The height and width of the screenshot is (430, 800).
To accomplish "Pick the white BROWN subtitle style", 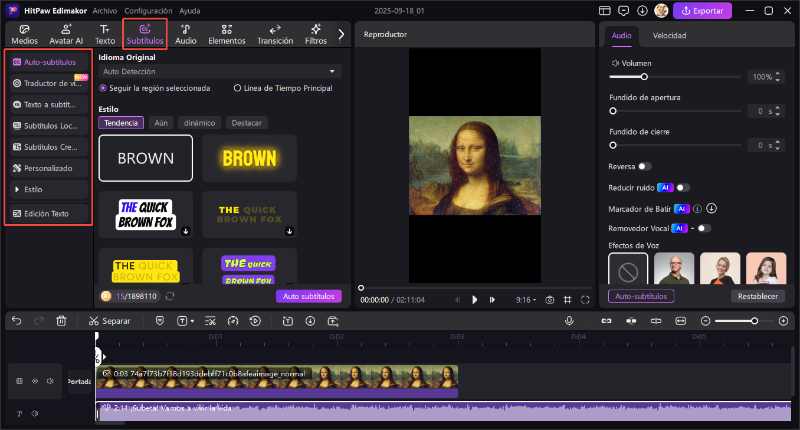I will (145, 158).
